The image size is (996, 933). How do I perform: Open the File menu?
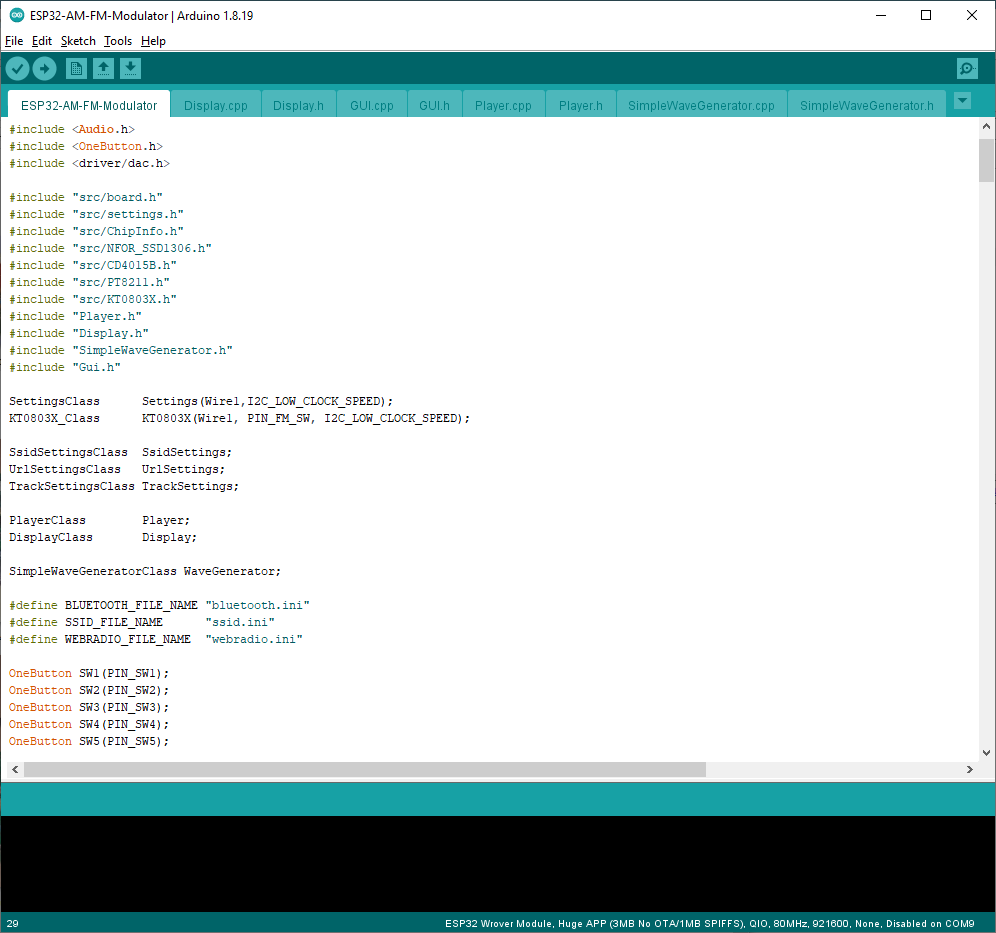pos(14,41)
